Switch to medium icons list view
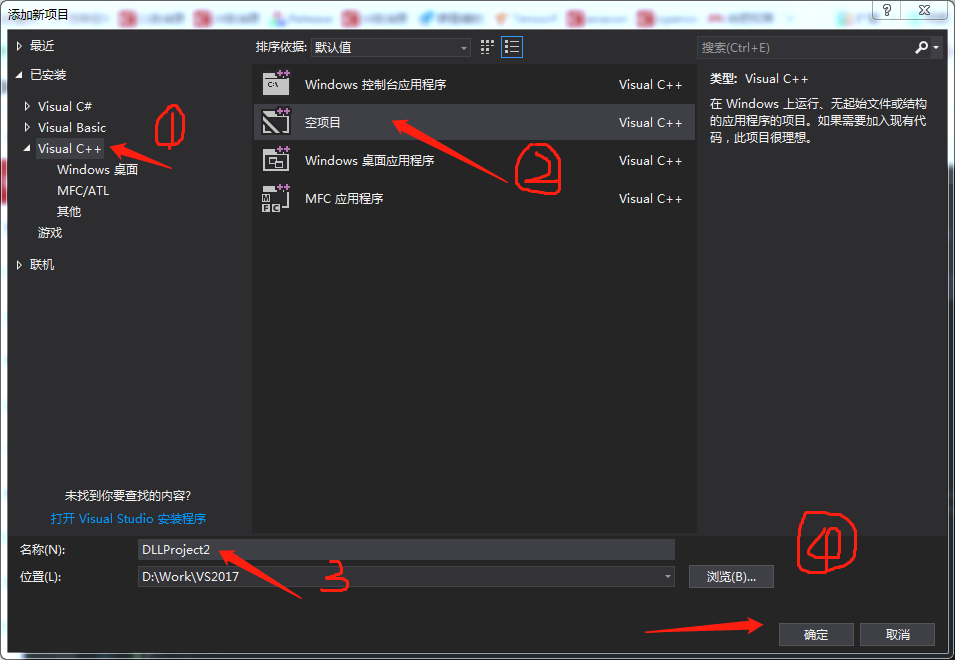The height and width of the screenshot is (660, 955). 512,47
